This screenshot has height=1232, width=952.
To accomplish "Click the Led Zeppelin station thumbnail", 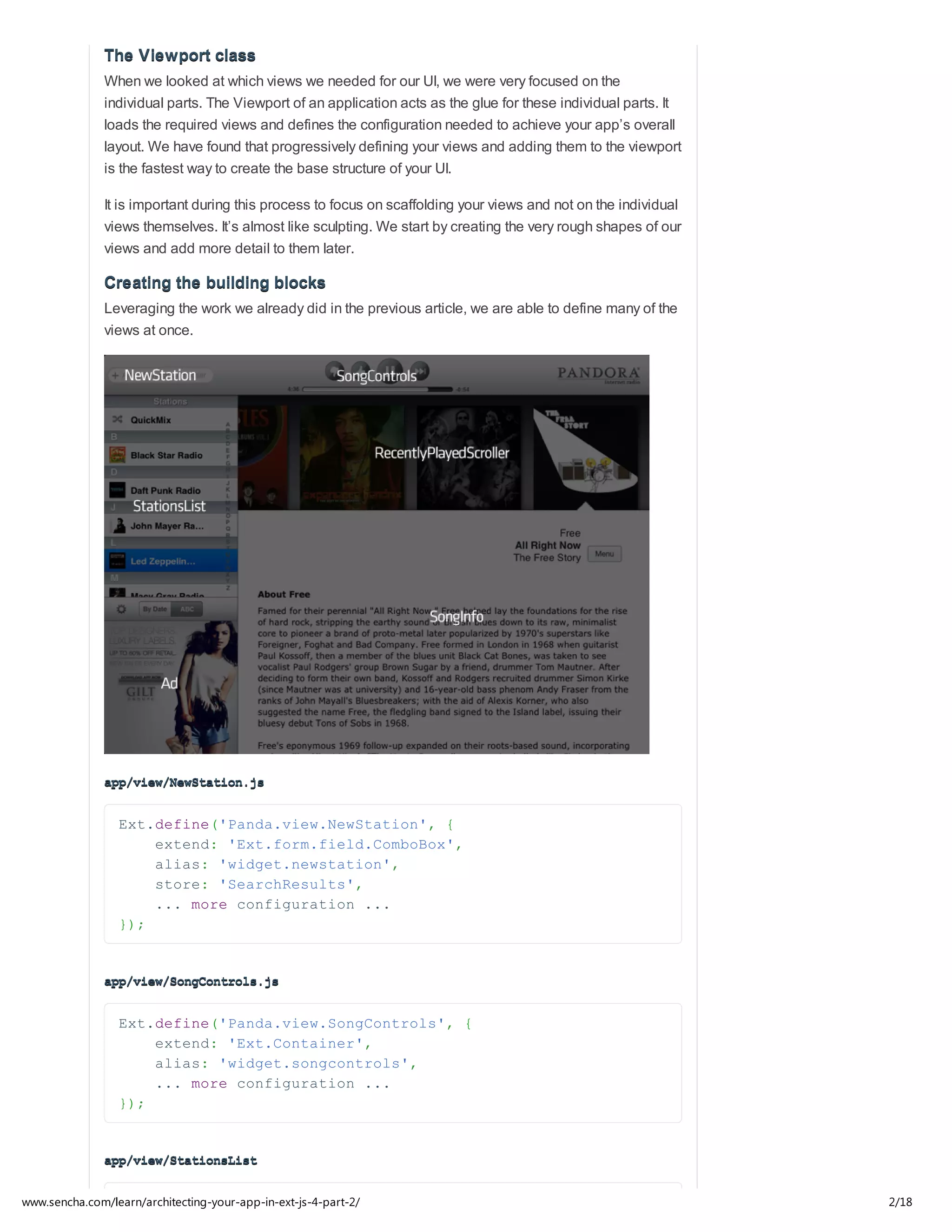I will click(117, 560).
